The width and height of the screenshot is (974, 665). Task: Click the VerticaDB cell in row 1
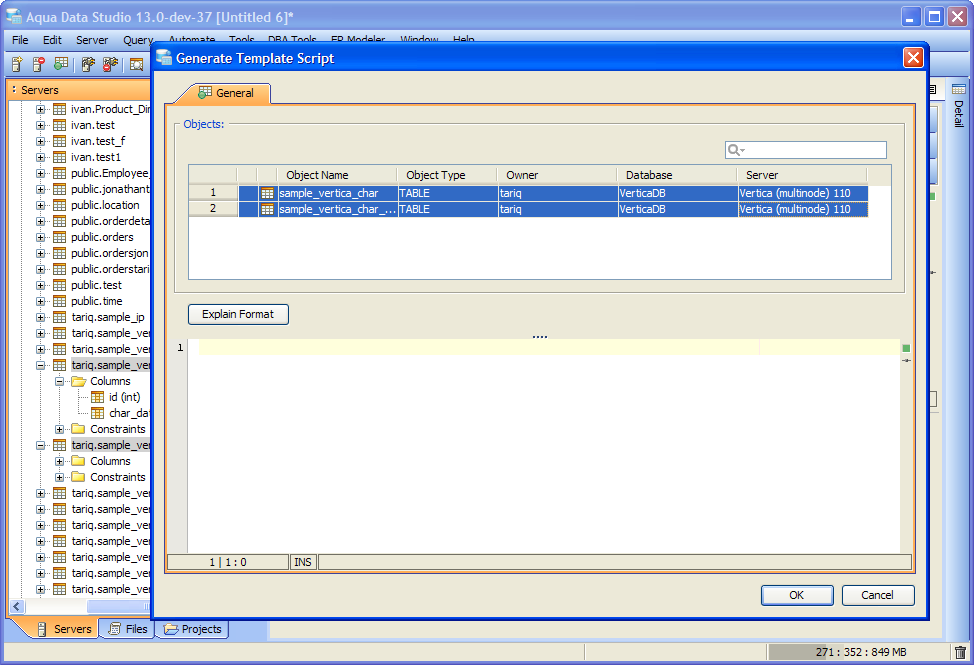pos(676,193)
